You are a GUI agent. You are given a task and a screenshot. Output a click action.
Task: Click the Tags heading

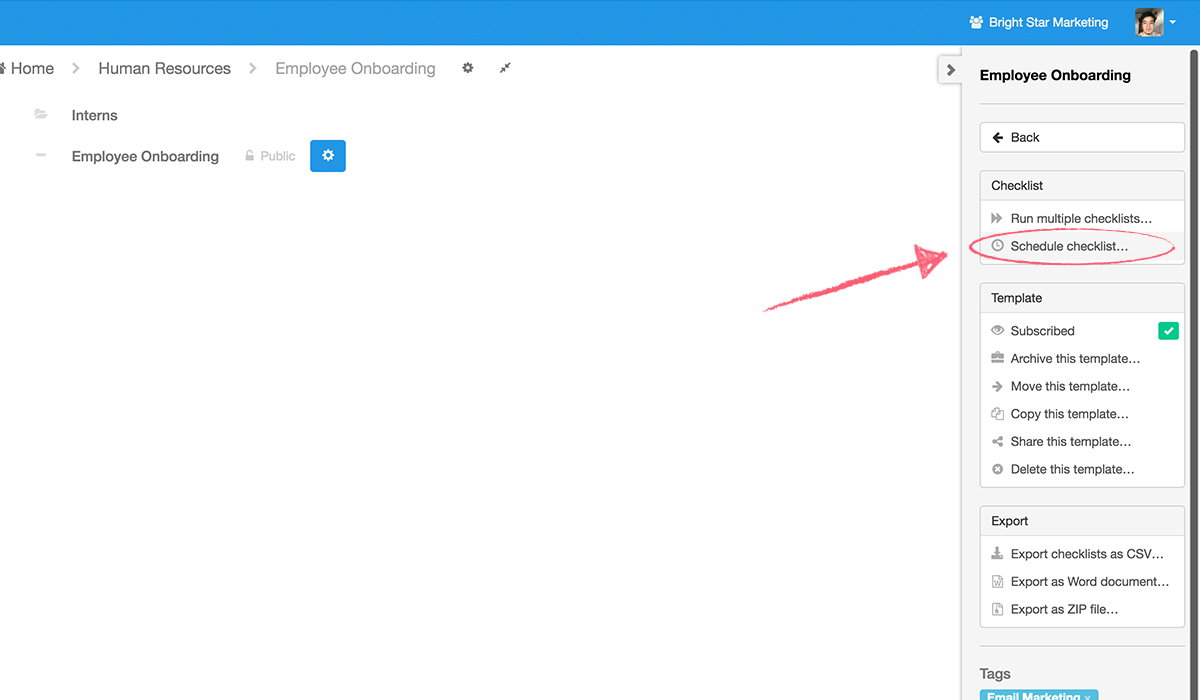coord(995,674)
